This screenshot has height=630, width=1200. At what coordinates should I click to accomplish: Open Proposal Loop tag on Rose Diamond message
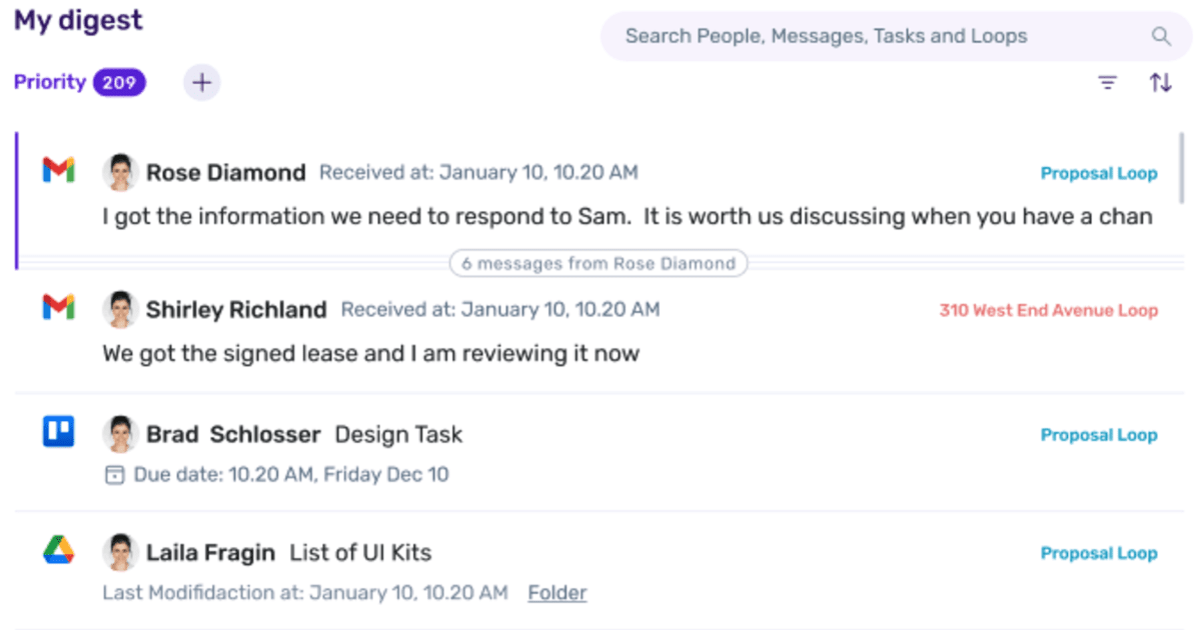click(1099, 173)
